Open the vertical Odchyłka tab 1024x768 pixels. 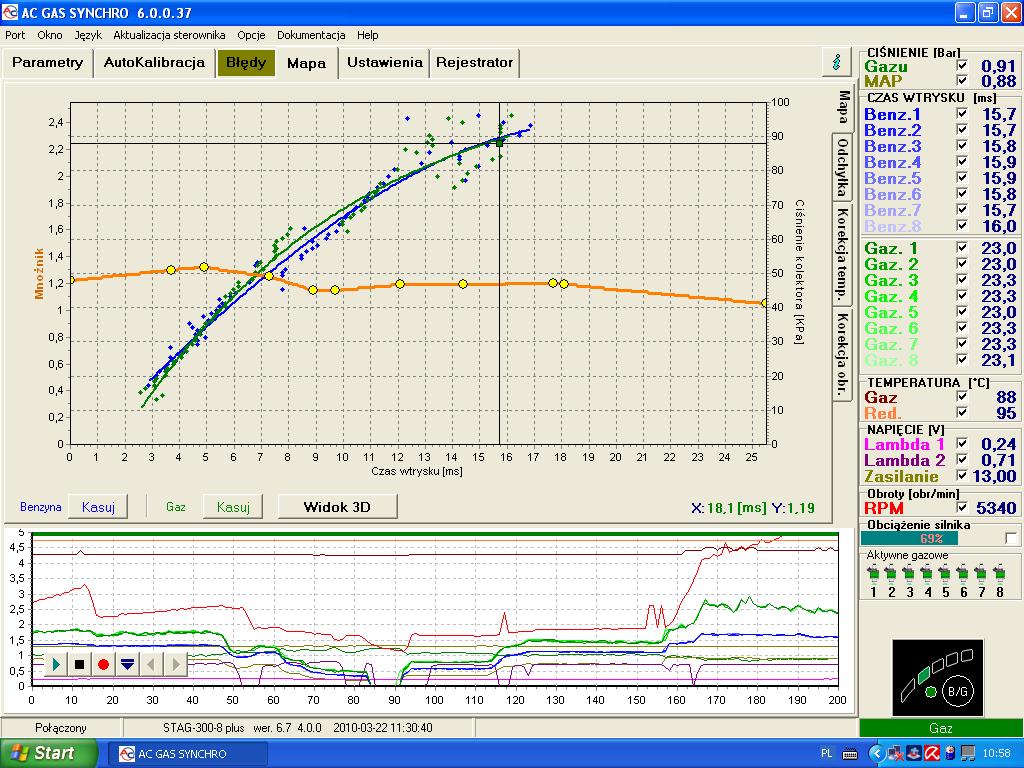click(843, 168)
